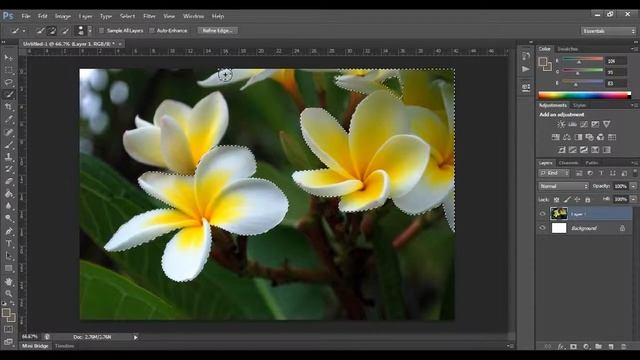Screen dimensions: 640x360
Task: Toggle lock transparent pixels
Action: pyautogui.click(x=556, y=200)
